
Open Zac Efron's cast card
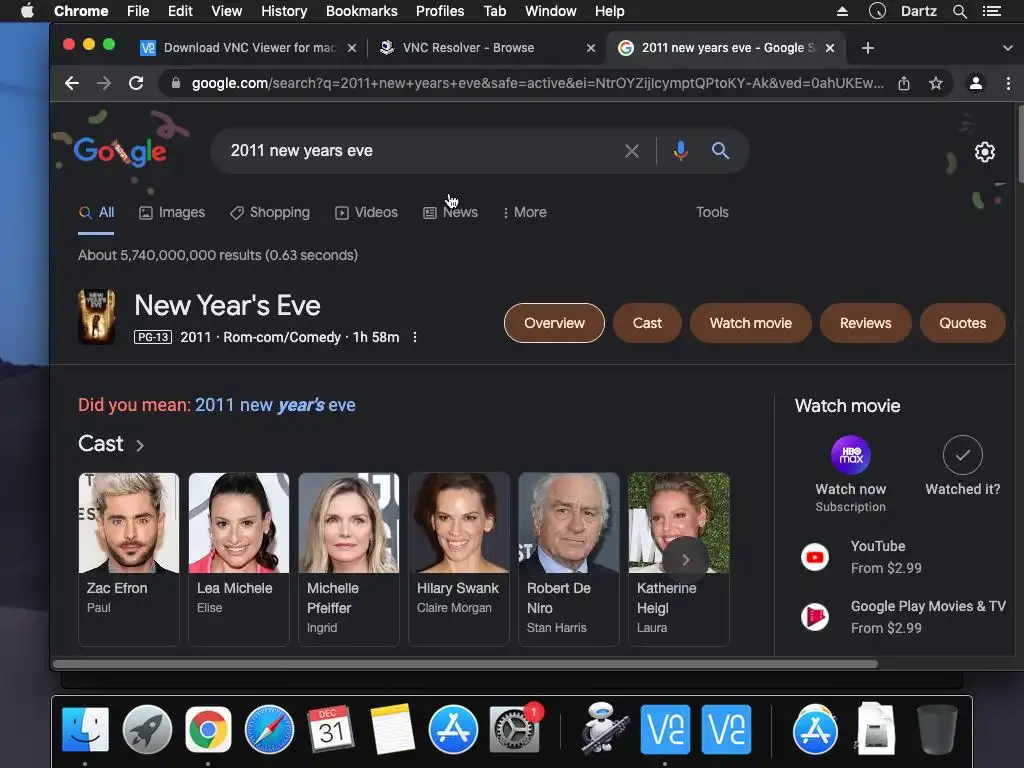tap(129, 560)
